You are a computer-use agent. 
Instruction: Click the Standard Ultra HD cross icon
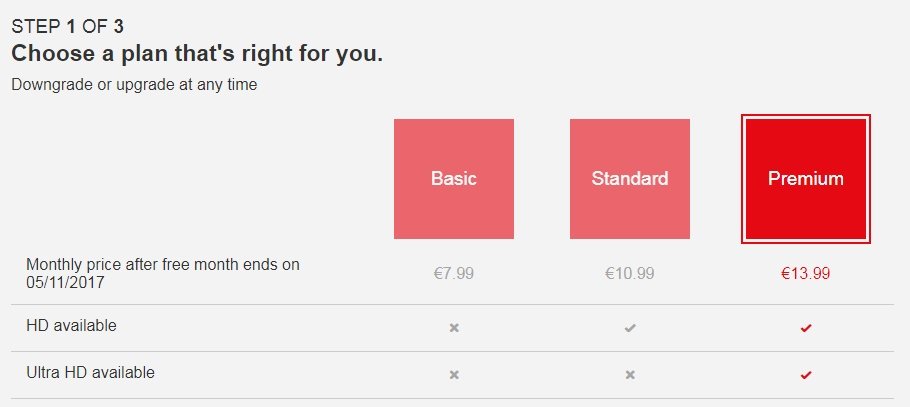(630, 375)
